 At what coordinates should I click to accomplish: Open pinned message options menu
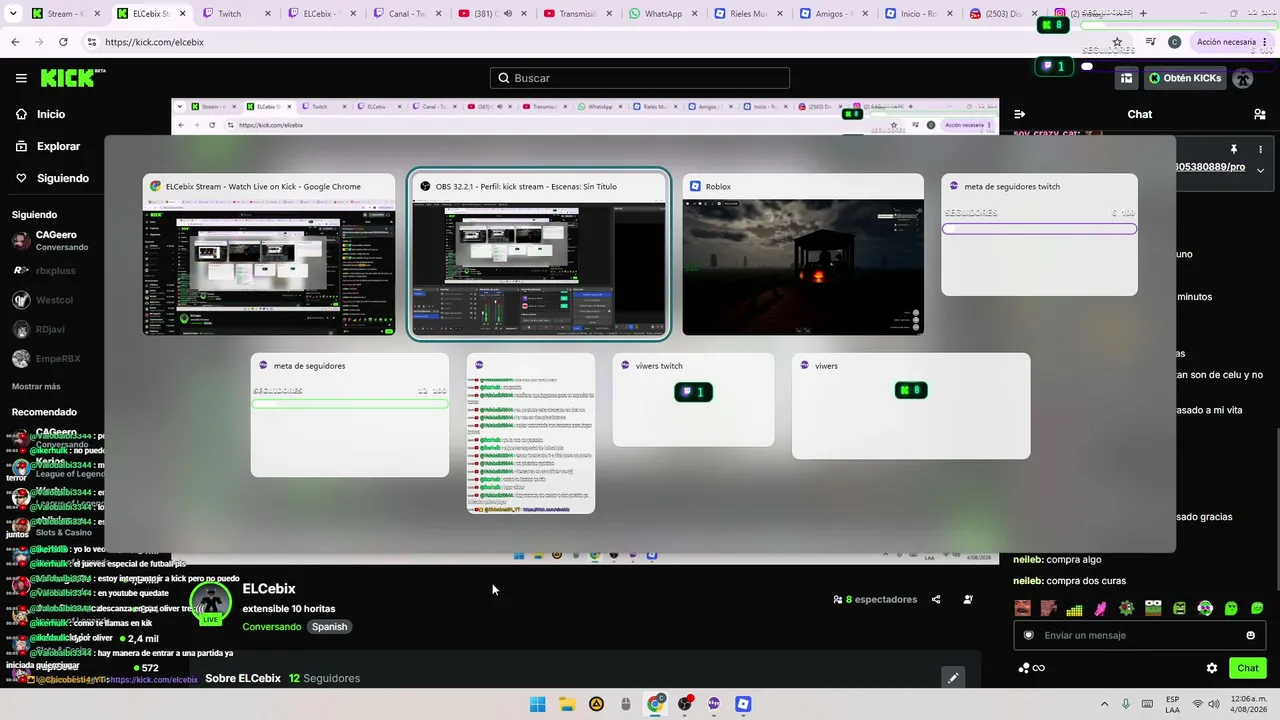(x=1260, y=149)
